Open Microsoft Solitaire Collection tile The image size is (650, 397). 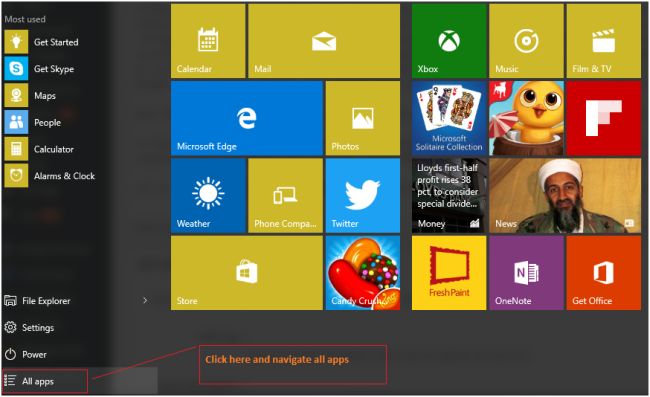pos(449,118)
